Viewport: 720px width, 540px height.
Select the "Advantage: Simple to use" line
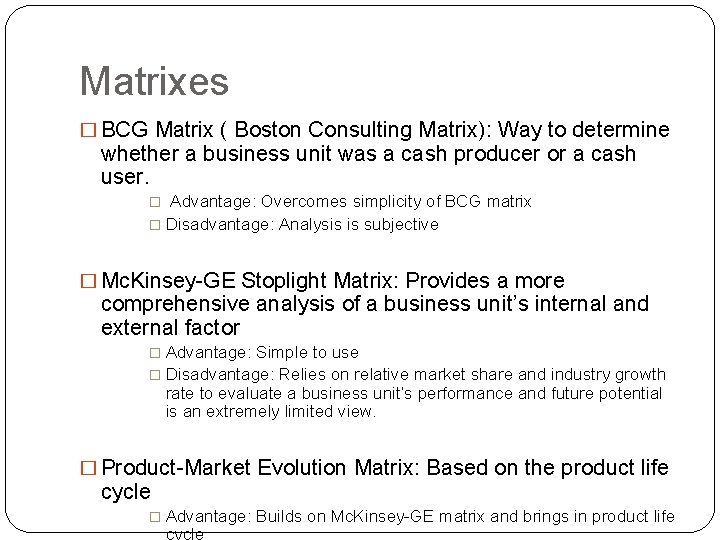pyautogui.click(x=262, y=353)
